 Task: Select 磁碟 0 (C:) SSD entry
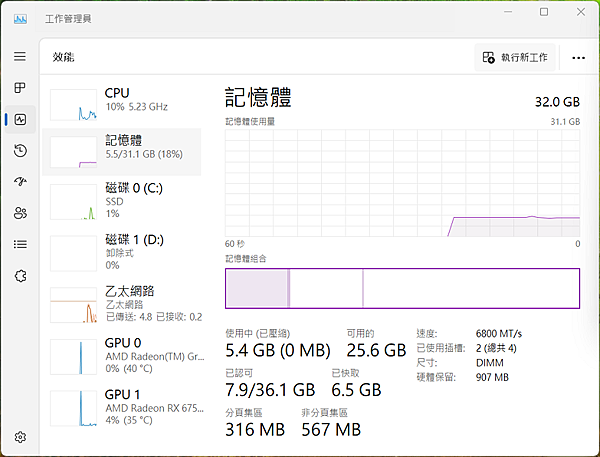click(123, 200)
